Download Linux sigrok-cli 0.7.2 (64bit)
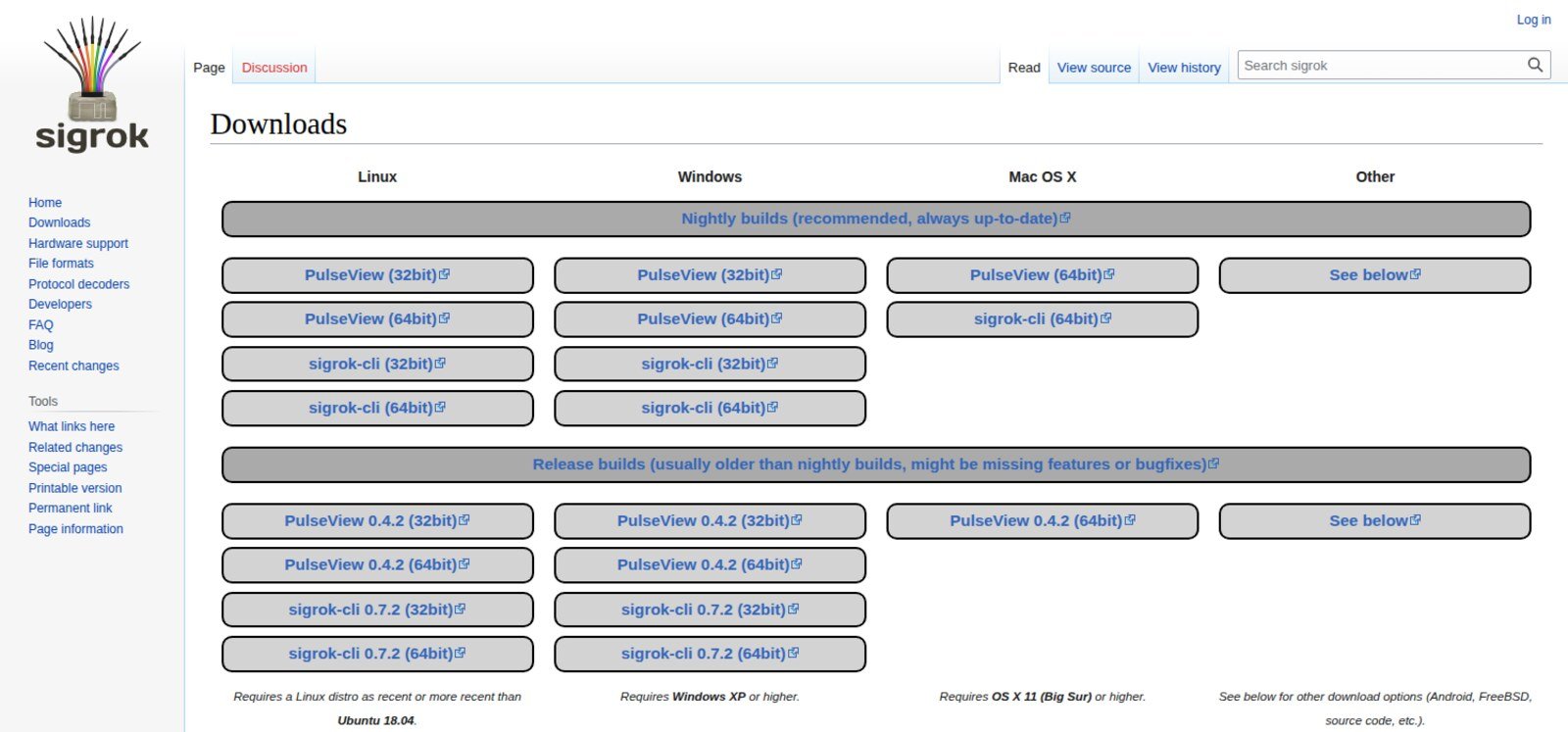The image size is (1568, 732). coord(377,654)
